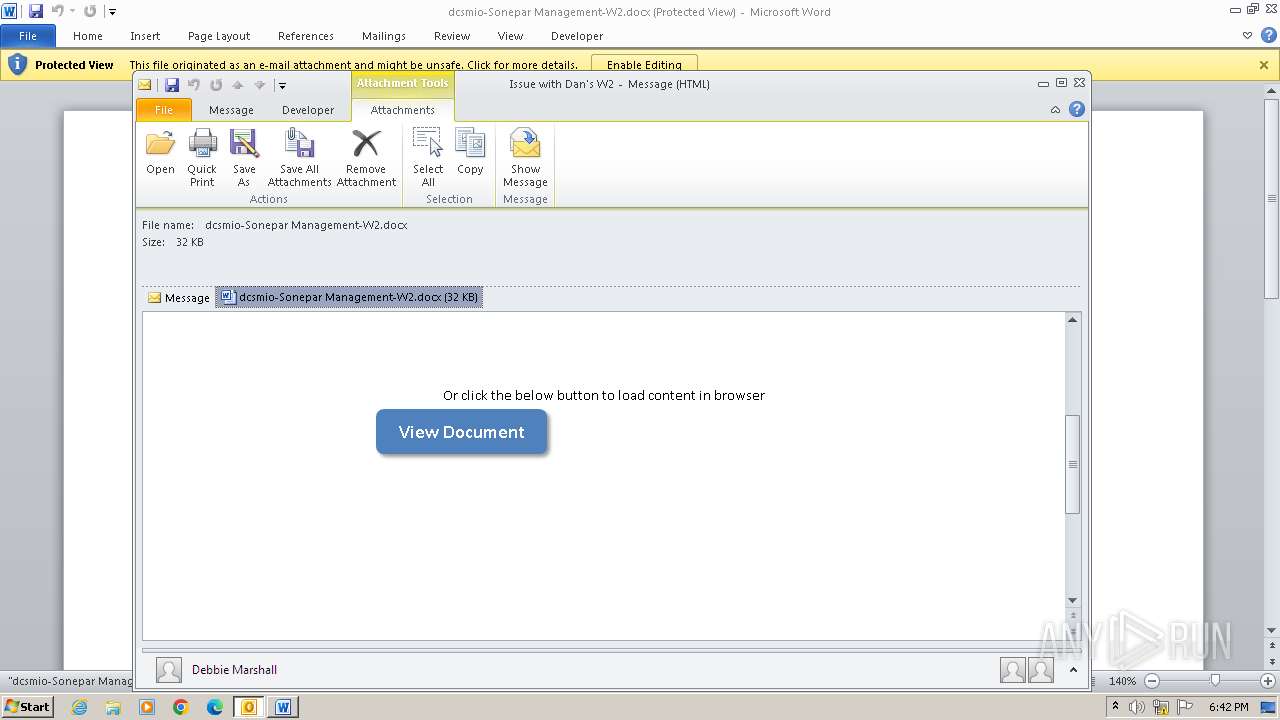Click the Save As attachment icon

click(x=244, y=157)
